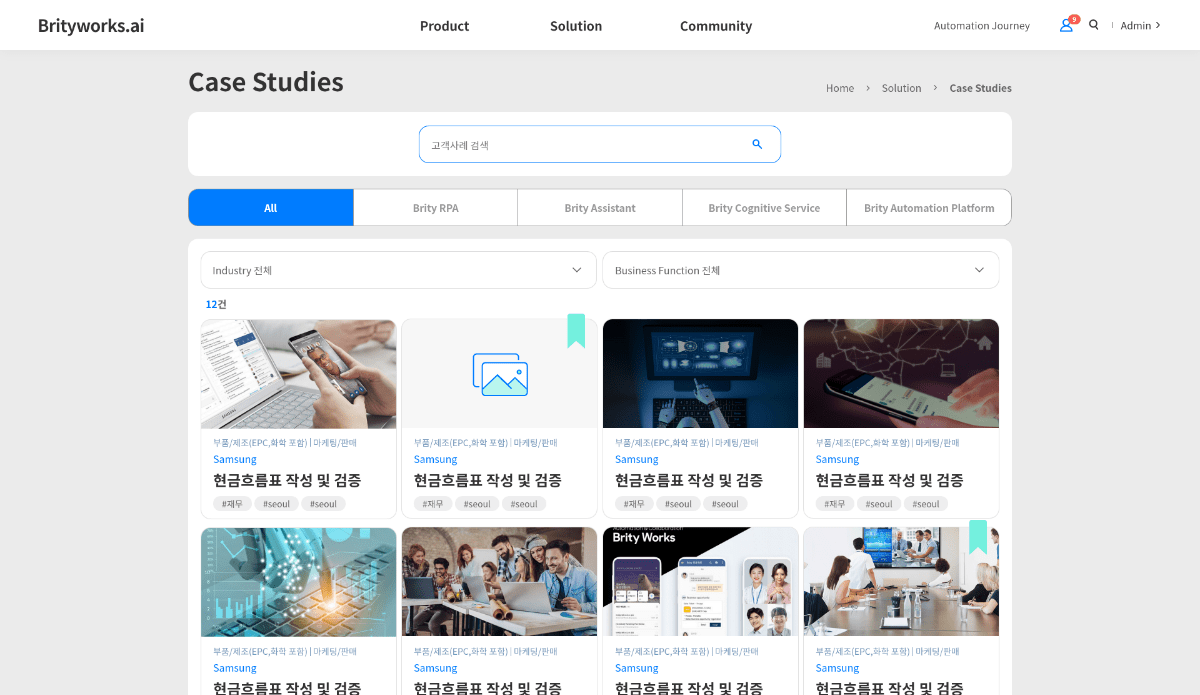Open the teal AI brain chart thumbnail

coord(298,582)
